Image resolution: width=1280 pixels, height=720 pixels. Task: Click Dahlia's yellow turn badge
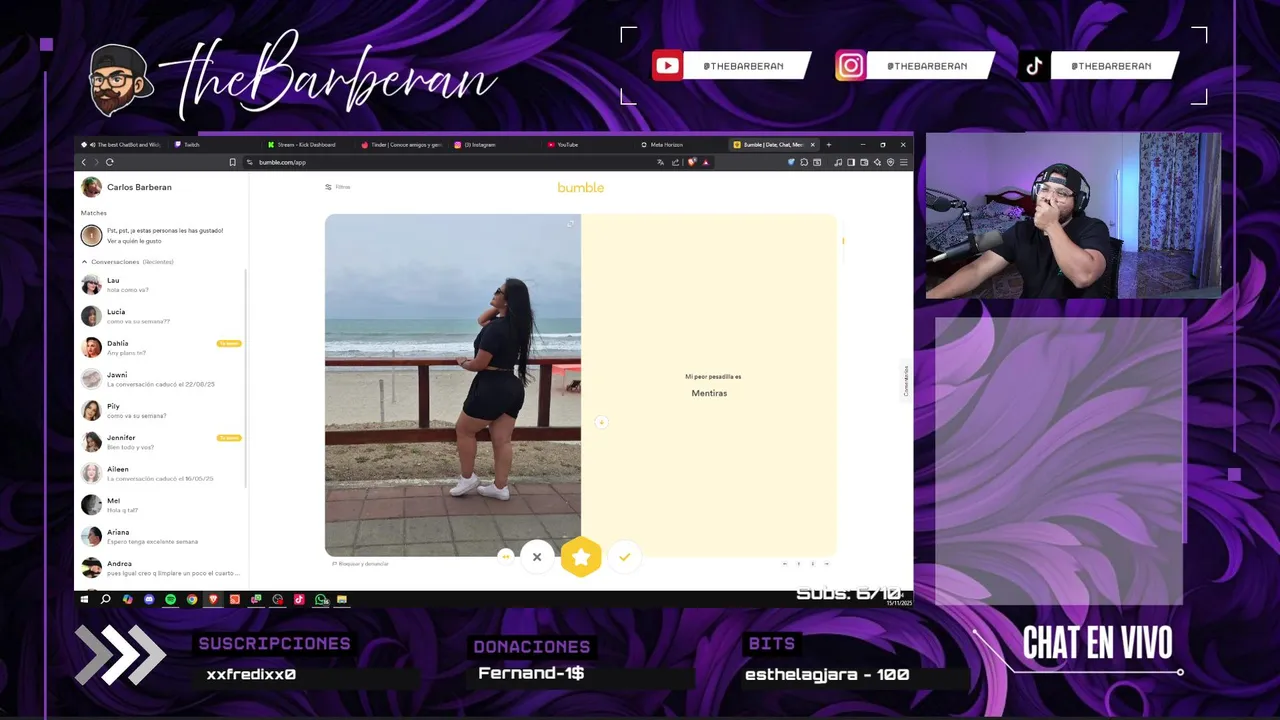(x=229, y=343)
